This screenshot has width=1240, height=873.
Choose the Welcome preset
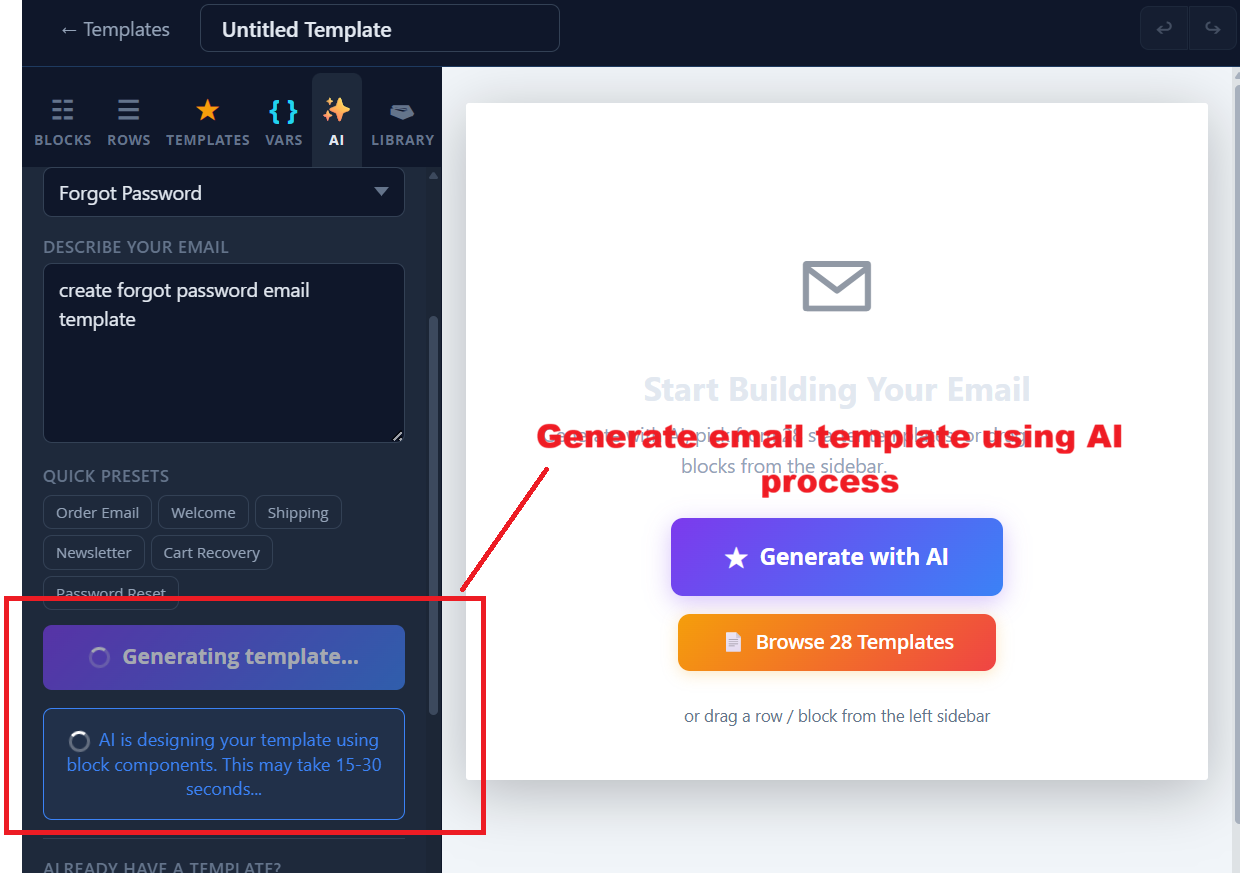coord(203,512)
